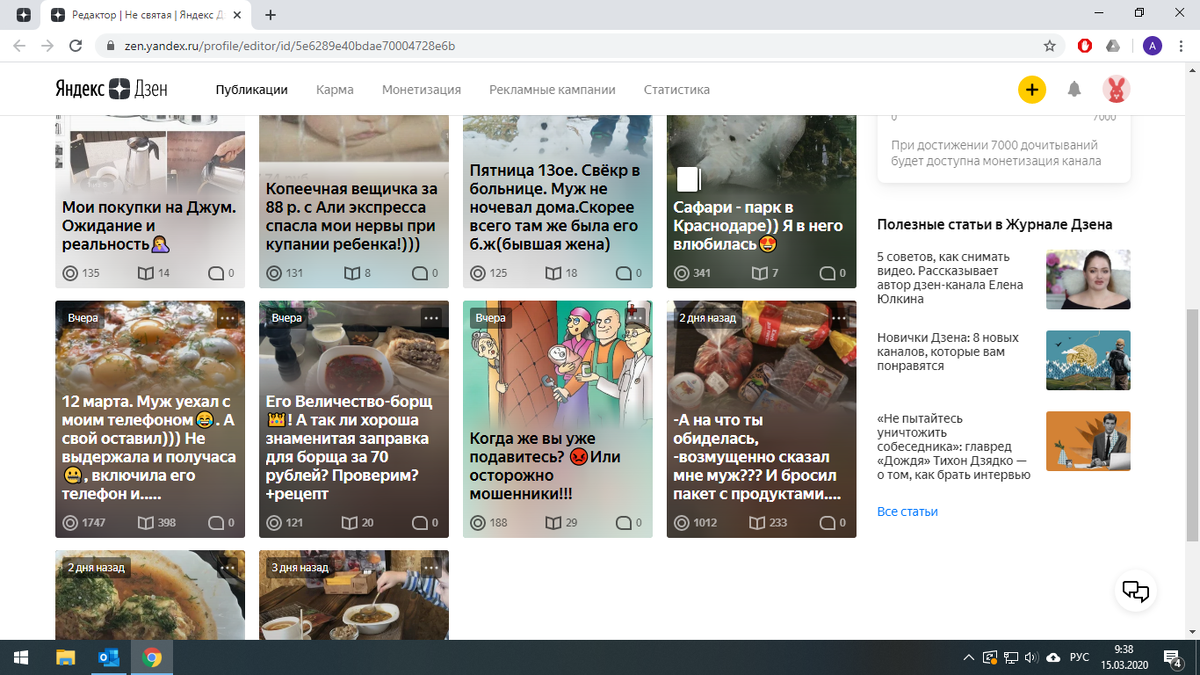Click reads book icon showing 18

(x=553, y=273)
